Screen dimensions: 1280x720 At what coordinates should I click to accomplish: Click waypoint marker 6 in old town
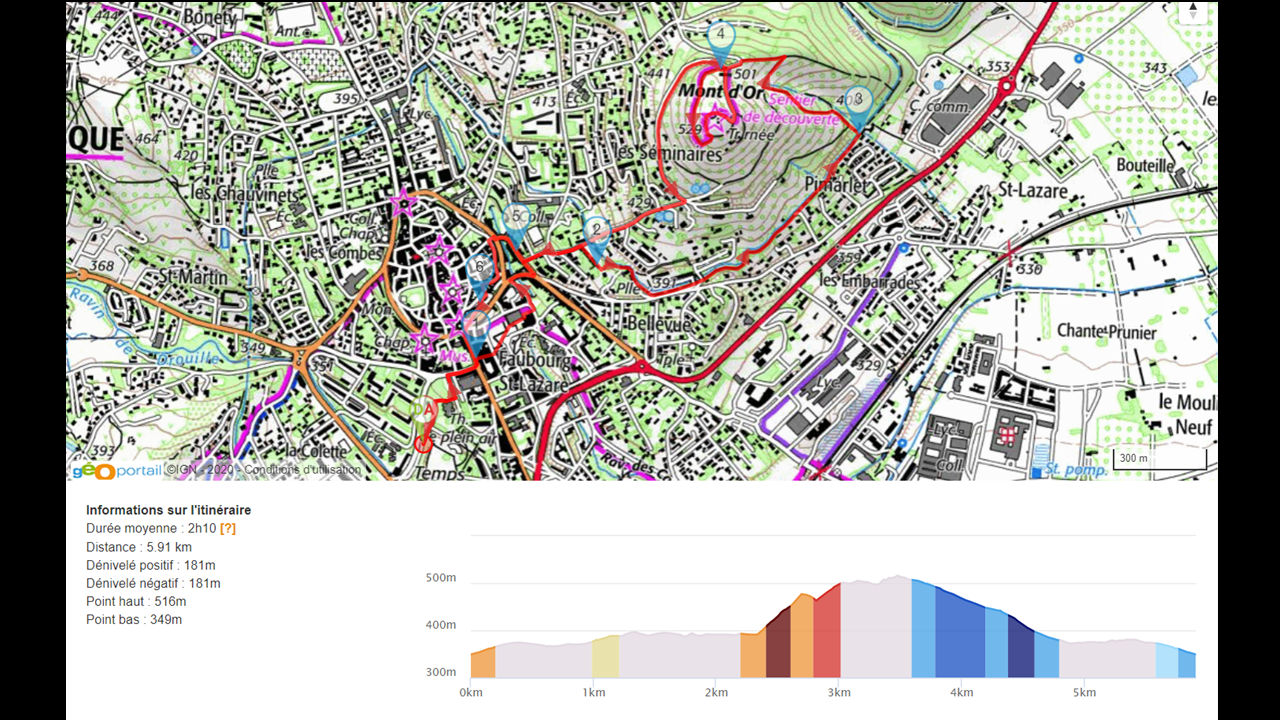click(x=479, y=269)
